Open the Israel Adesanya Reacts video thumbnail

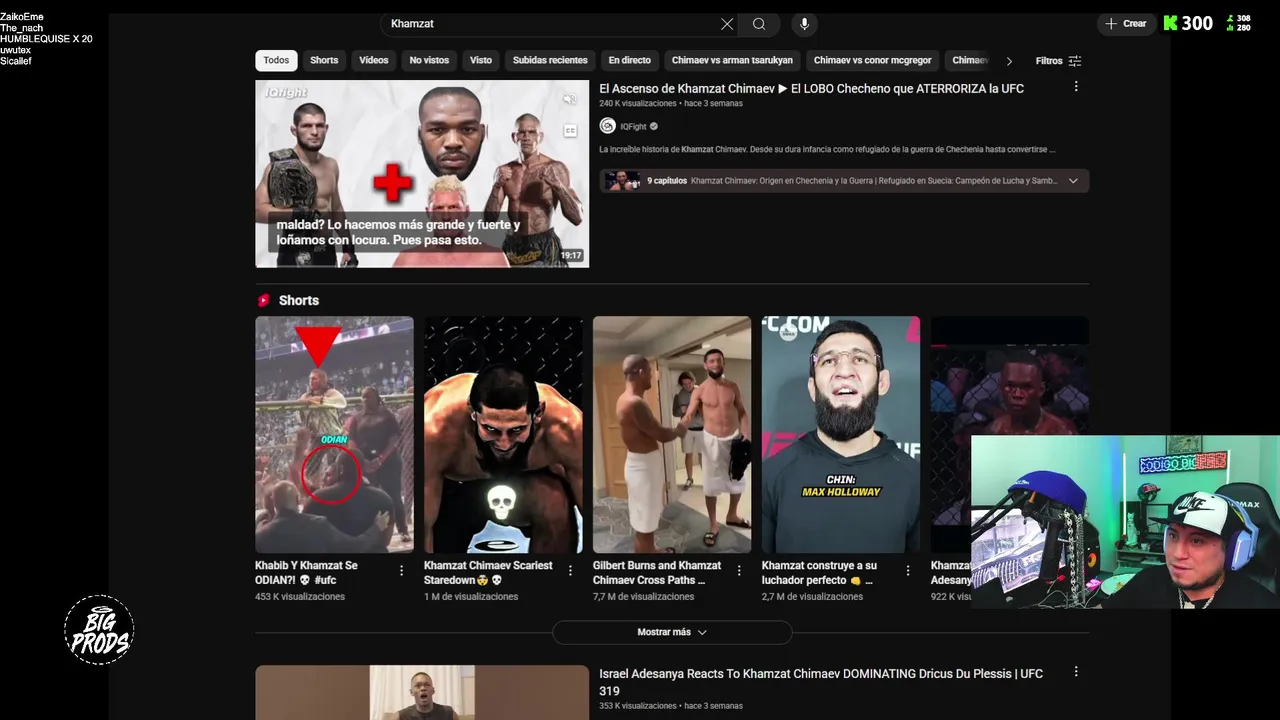coord(422,692)
